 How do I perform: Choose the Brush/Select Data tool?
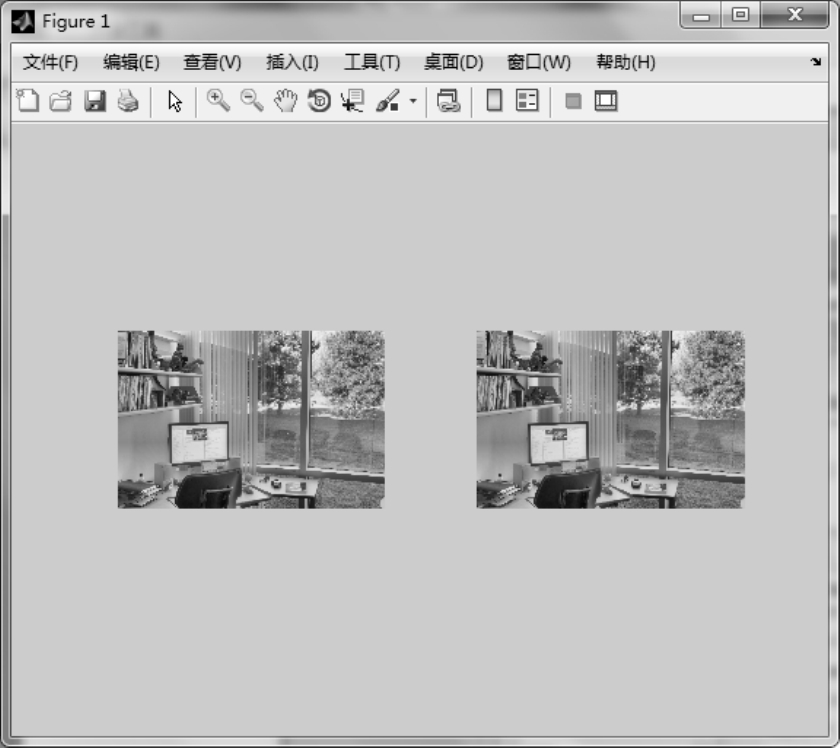[x=388, y=100]
